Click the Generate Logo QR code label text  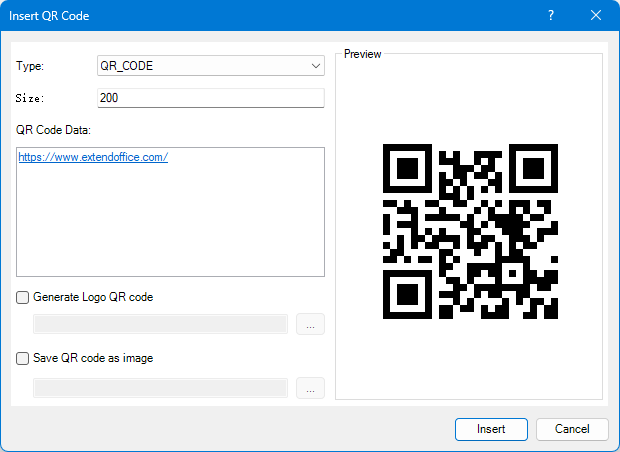click(x=93, y=297)
